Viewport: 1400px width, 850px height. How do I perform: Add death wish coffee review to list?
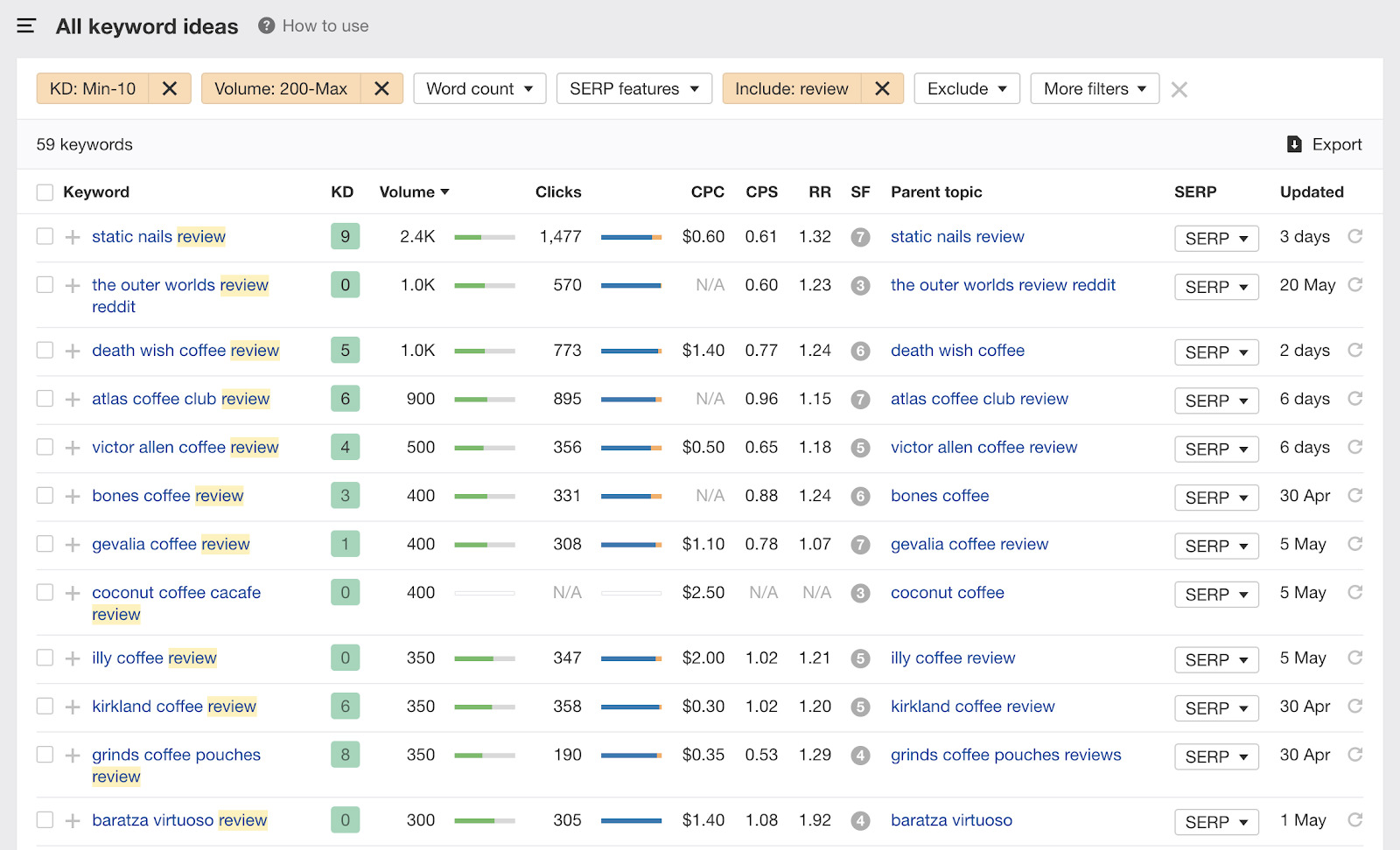point(73,351)
